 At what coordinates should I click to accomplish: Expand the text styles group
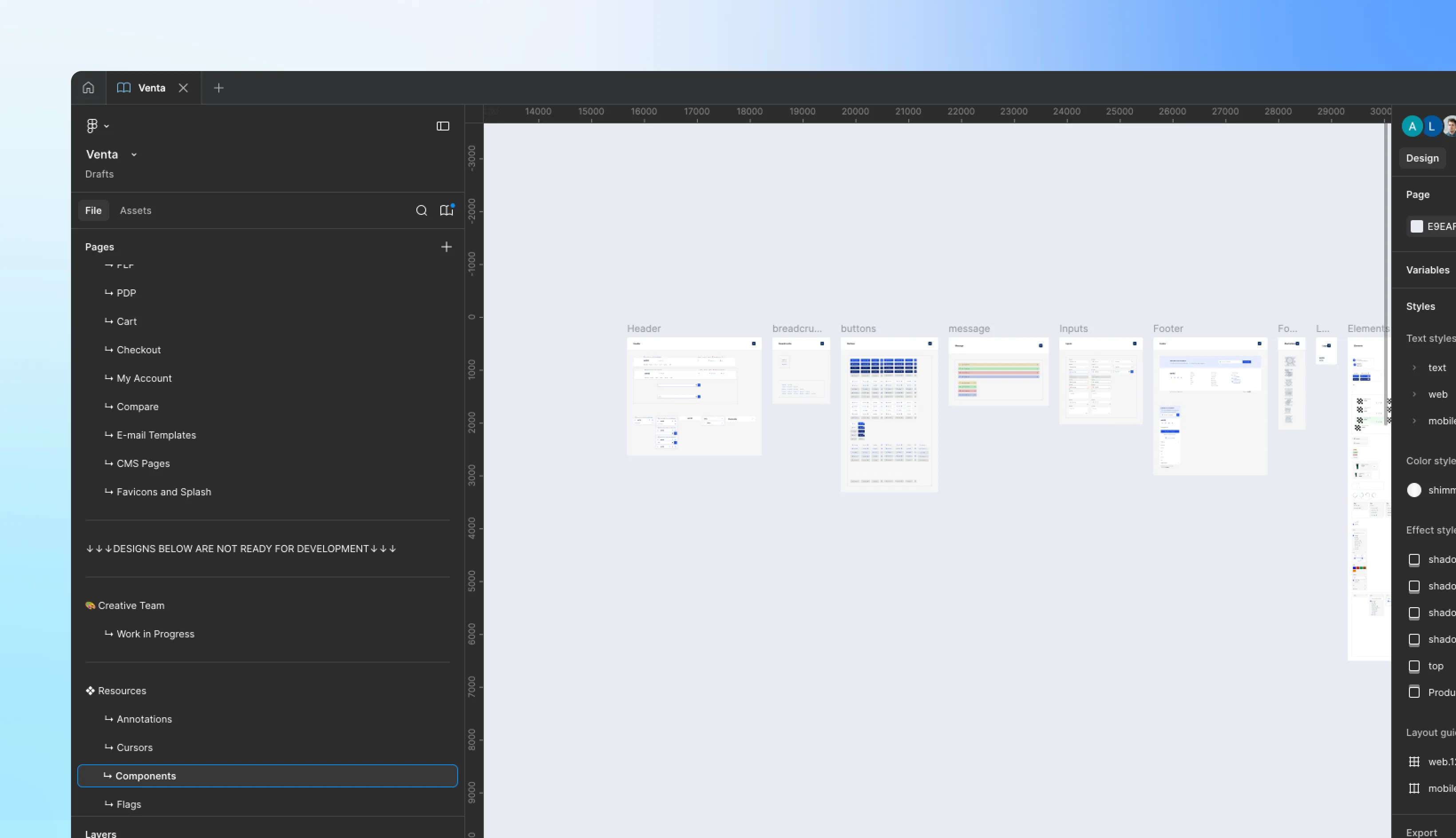click(1415, 368)
